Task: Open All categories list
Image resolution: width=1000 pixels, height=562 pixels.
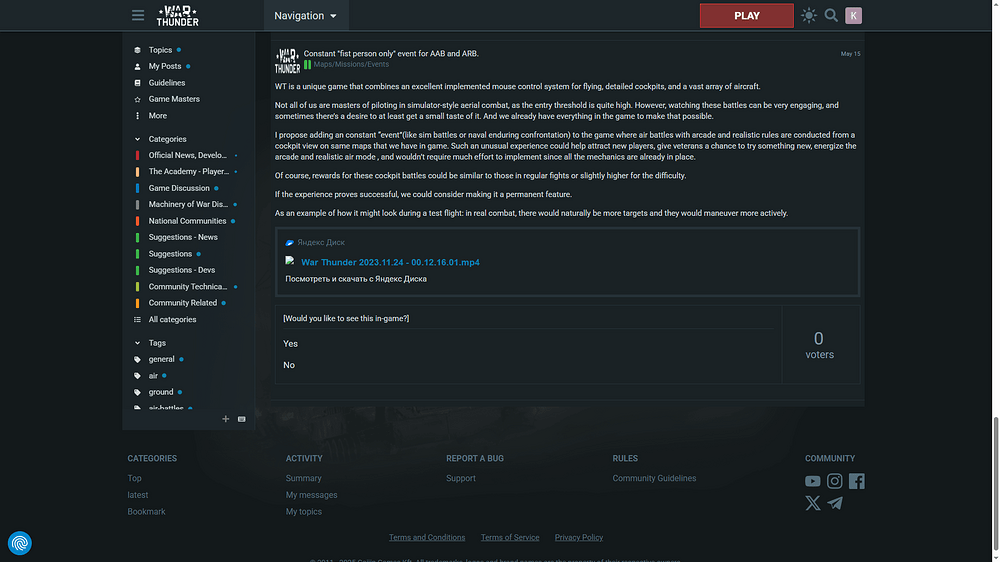Action: pyautogui.click(x=172, y=320)
